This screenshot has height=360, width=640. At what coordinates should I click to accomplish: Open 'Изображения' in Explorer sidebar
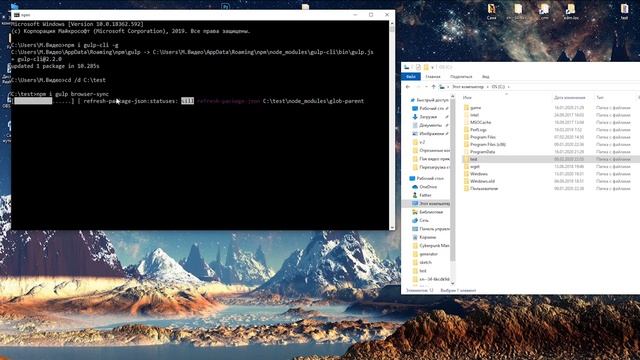[431, 133]
